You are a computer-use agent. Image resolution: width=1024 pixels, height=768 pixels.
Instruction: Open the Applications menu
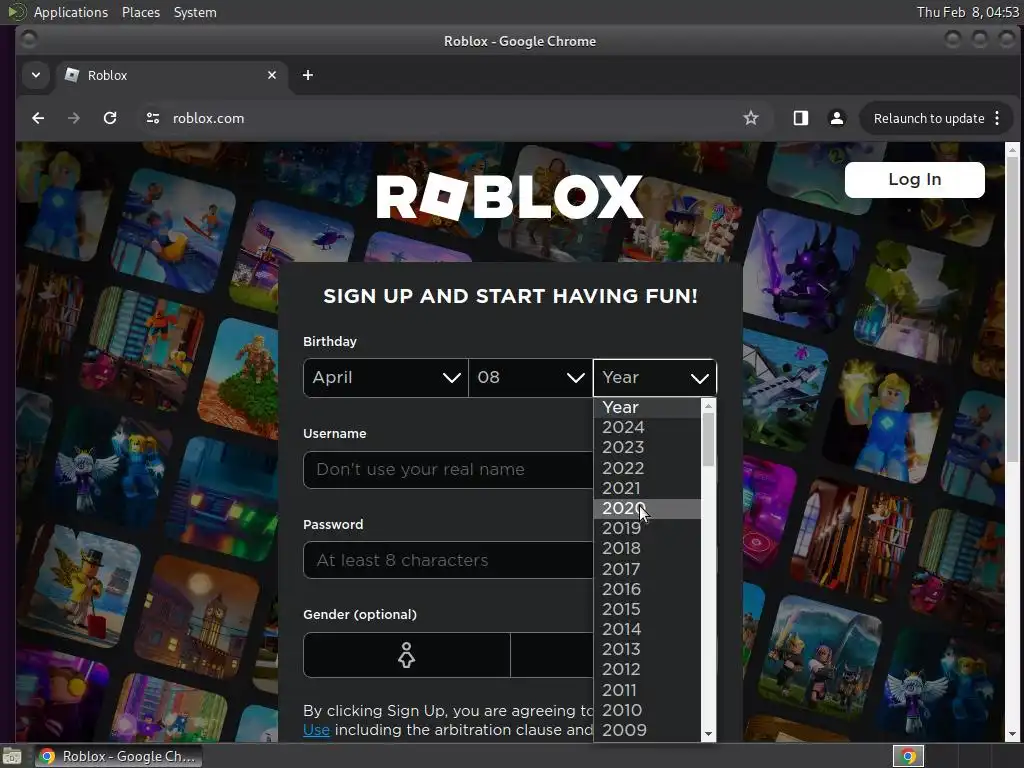pyautogui.click(x=71, y=12)
